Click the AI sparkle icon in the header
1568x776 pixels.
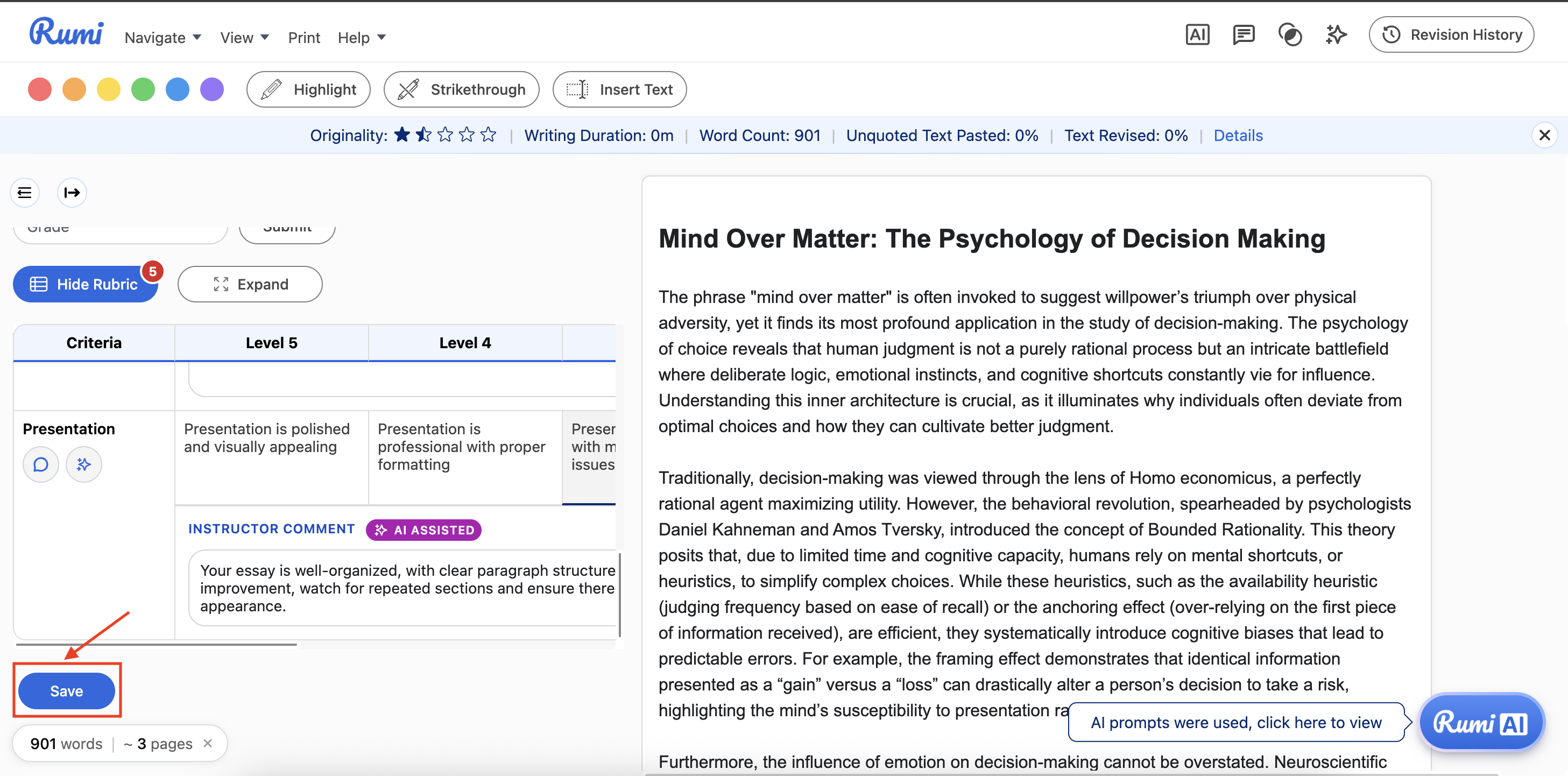1336,34
